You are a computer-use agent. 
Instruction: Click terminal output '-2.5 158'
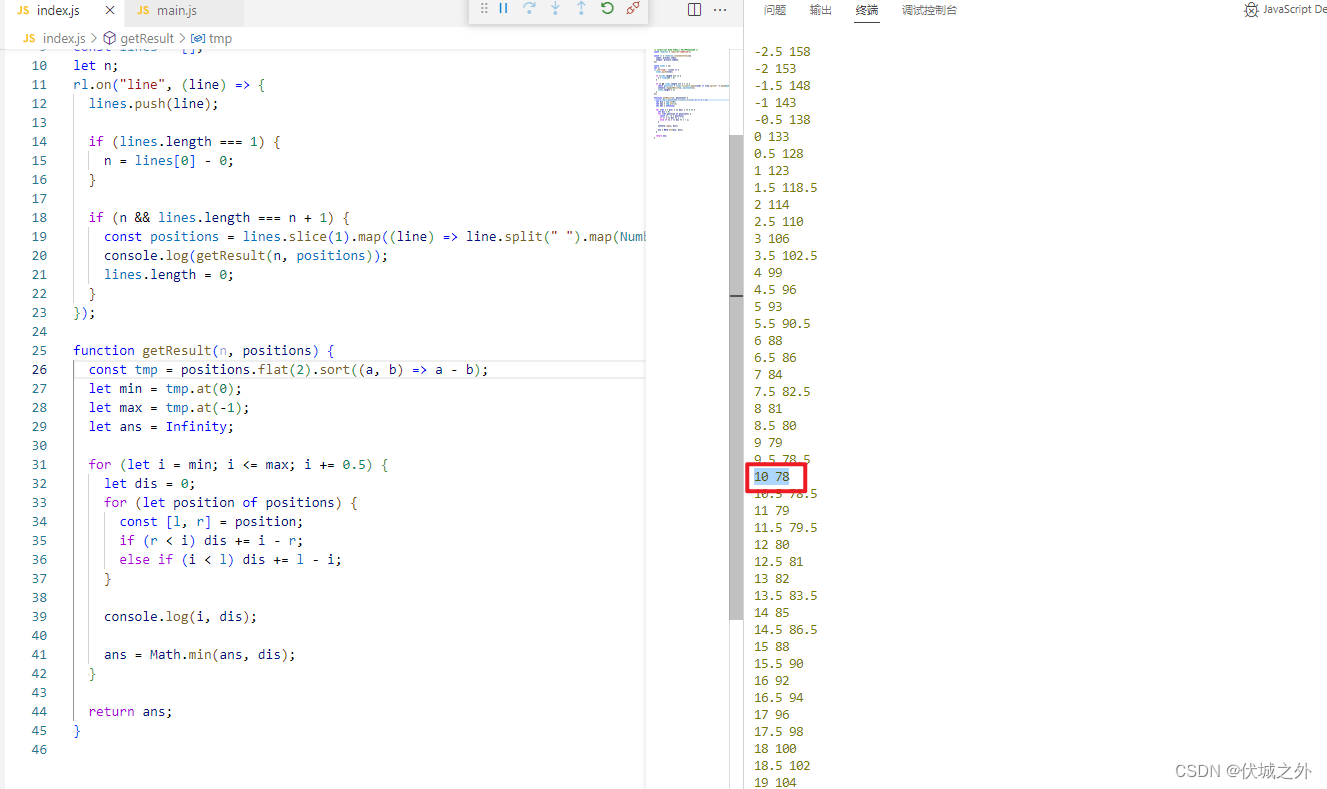[782, 51]
